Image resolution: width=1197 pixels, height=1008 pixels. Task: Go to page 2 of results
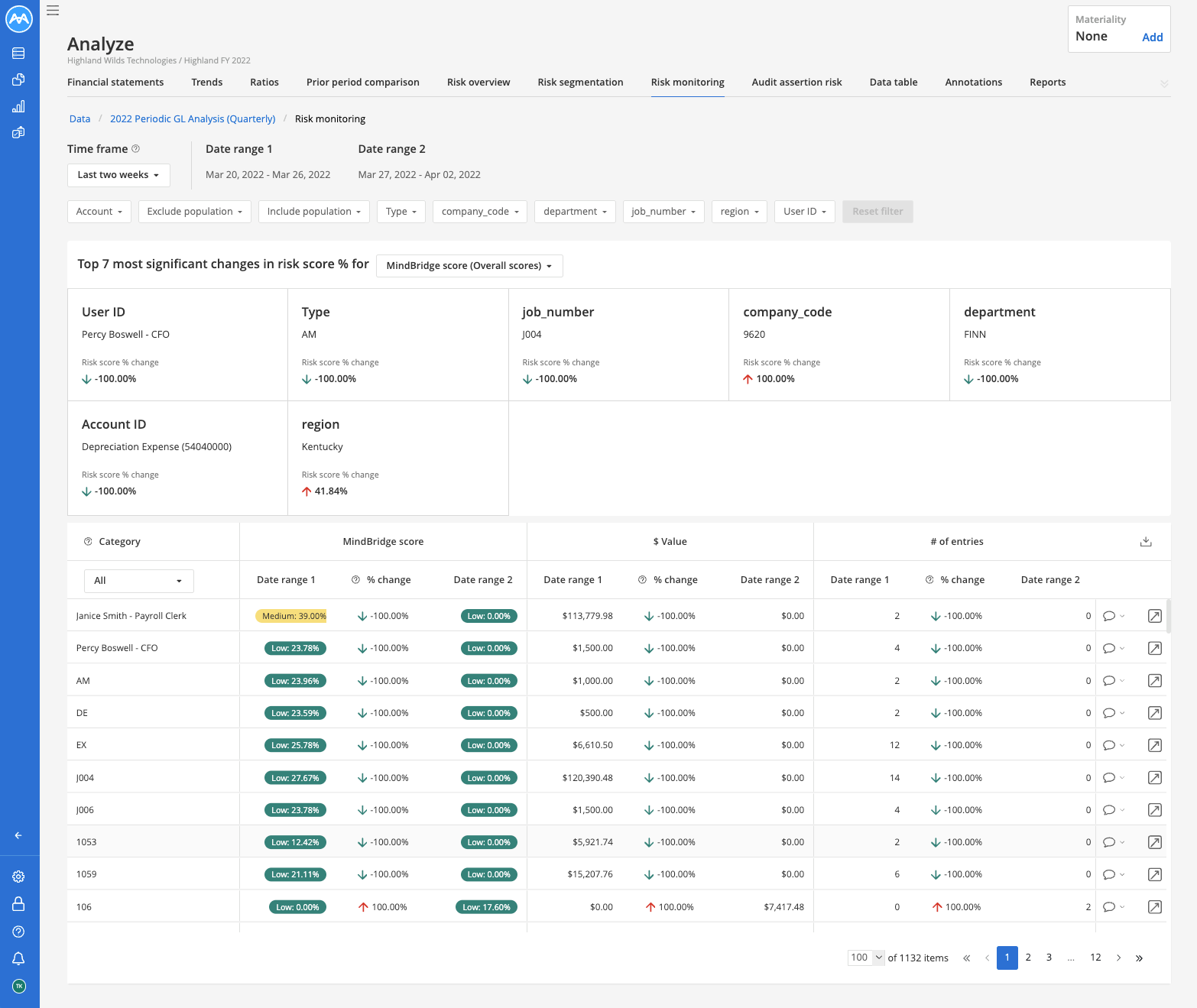coord(1028,958)
